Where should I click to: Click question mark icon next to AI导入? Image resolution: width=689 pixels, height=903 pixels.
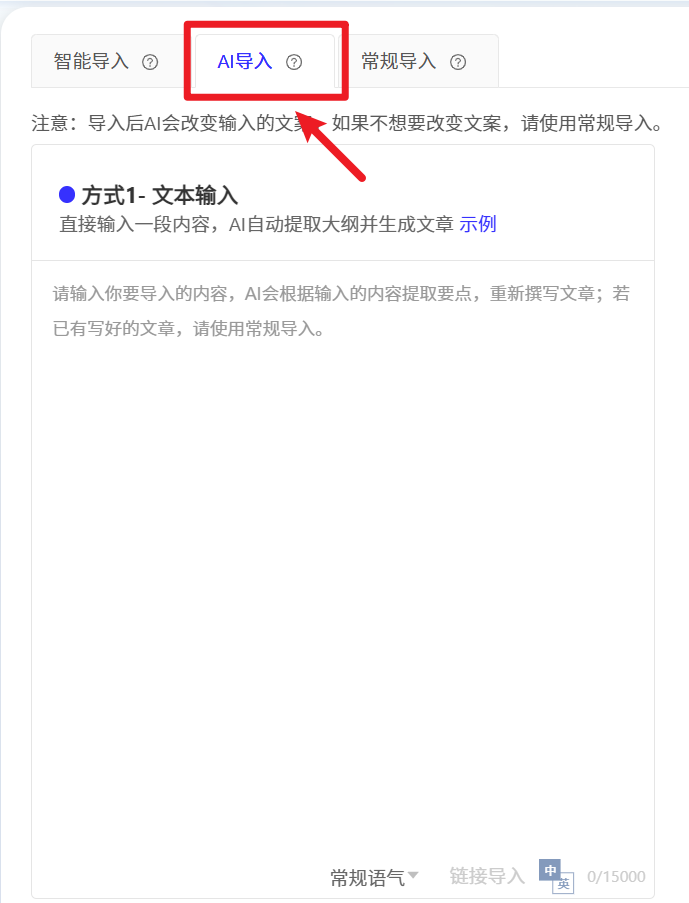[x=294, y=62]
